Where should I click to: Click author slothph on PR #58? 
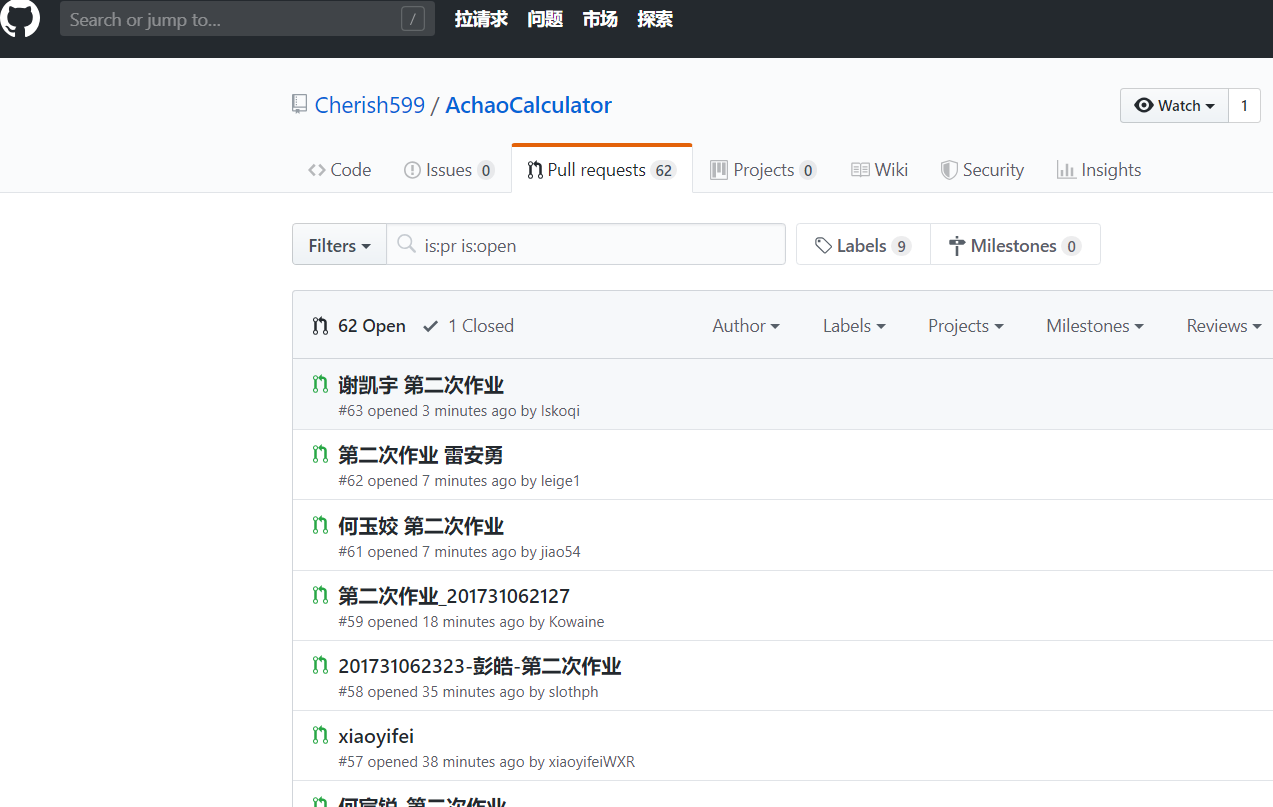pyautogui.click(x=574, y=692)
